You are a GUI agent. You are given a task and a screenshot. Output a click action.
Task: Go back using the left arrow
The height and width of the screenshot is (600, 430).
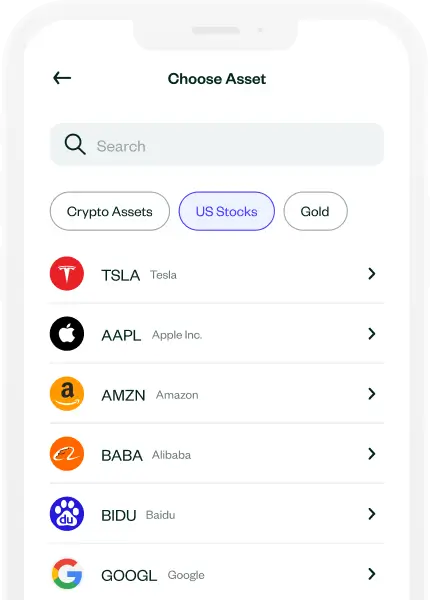pos(62,78)
